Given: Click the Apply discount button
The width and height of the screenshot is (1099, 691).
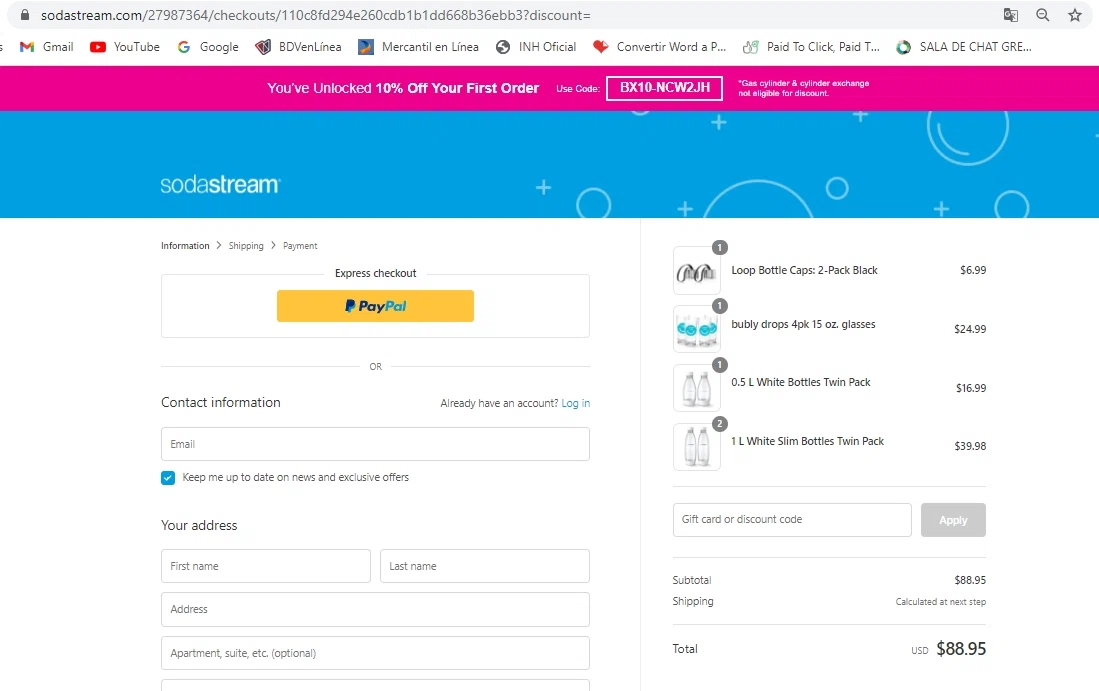Looking at the screenshot, I should point(953,520).
